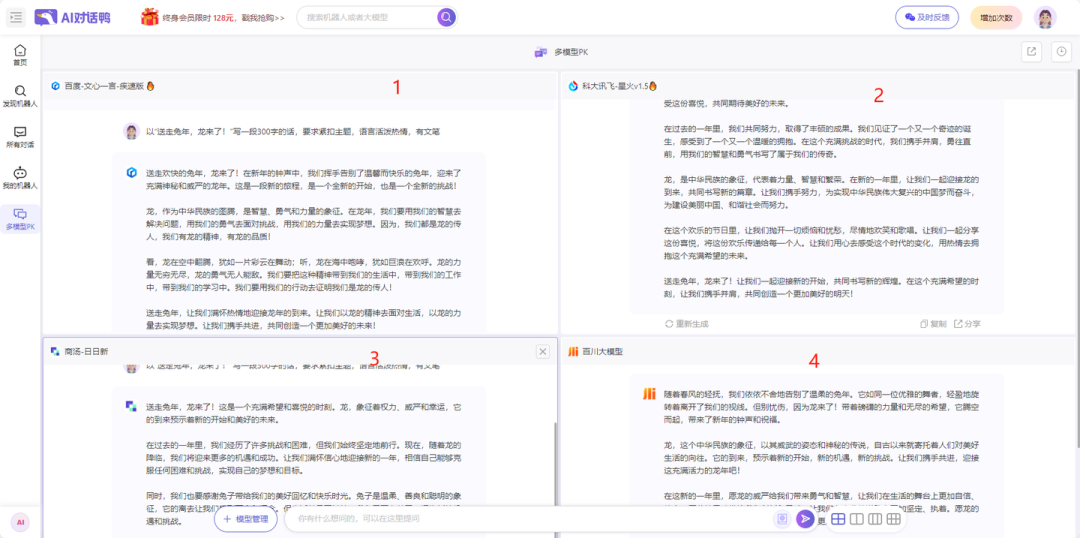Switch to four-grid layout
This screenshot has height=538, width=1080.
click(838, 519)
